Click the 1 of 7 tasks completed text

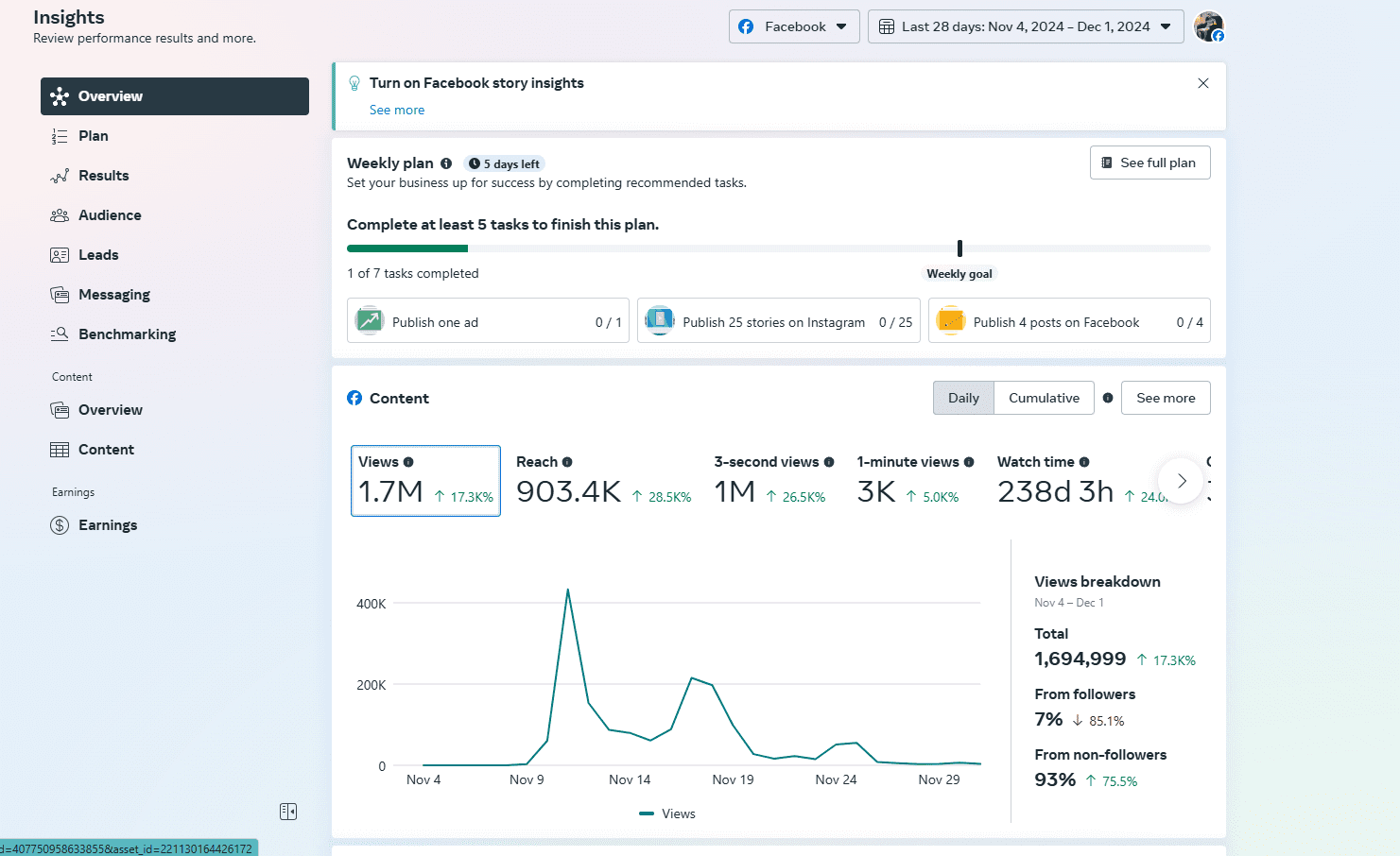[413, 273]
